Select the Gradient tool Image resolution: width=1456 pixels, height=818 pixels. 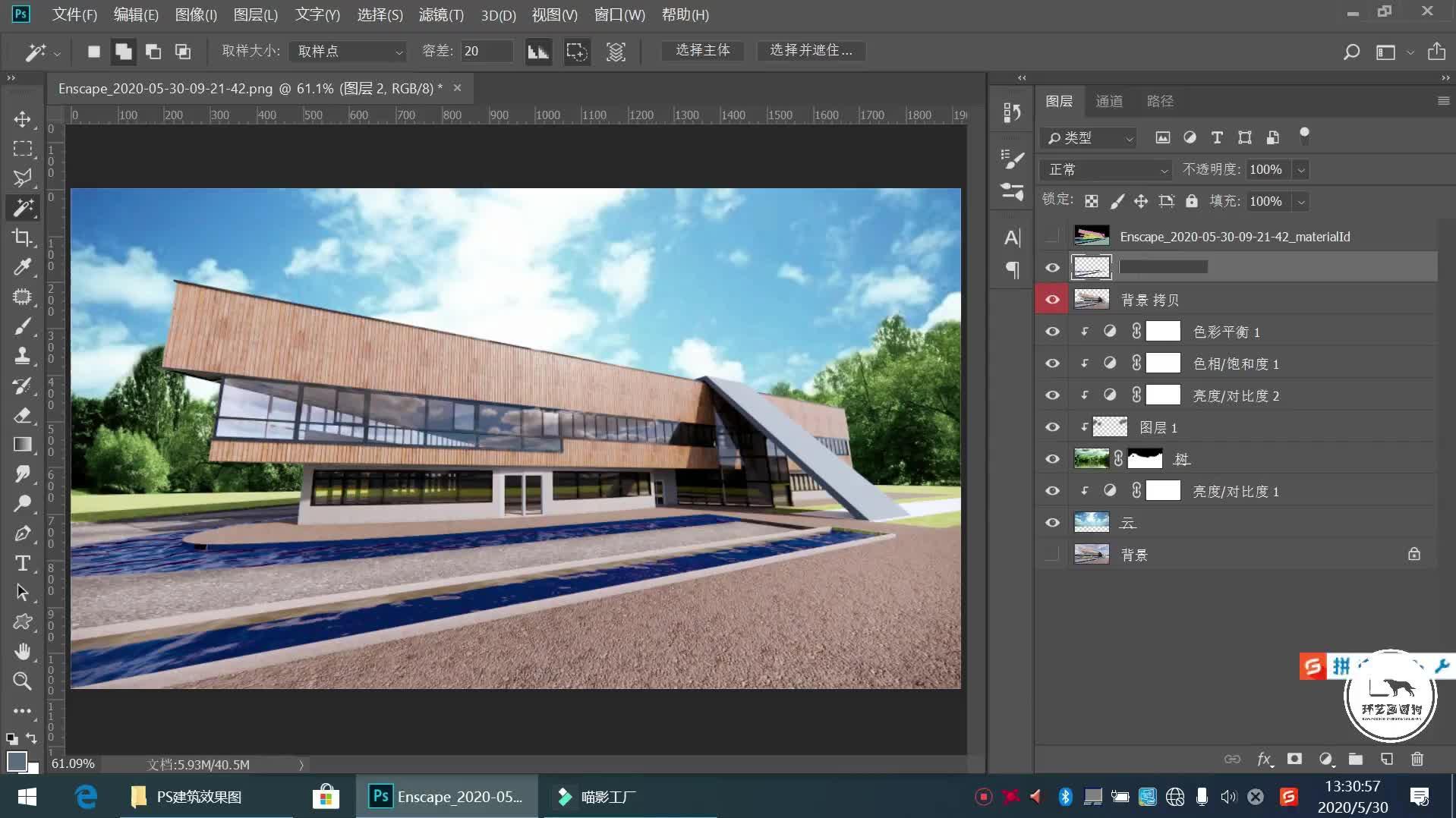tap(22, 445)
